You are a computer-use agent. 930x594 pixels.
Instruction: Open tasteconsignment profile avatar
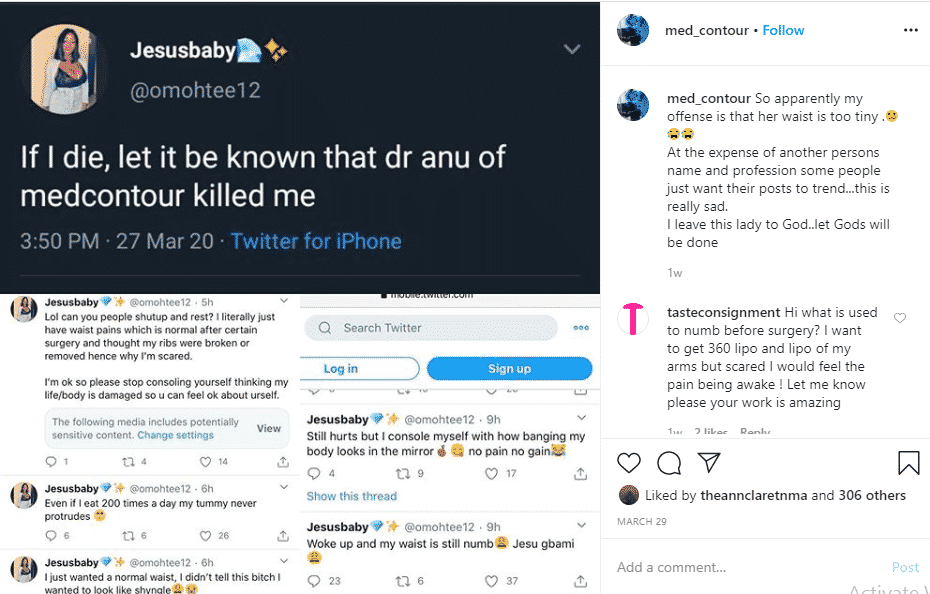pos(633,318)
